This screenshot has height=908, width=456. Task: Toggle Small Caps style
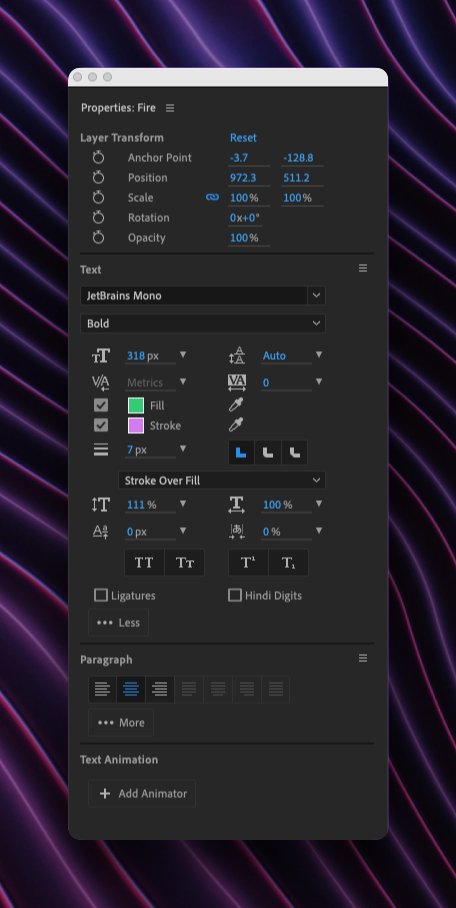click(x=185, y=562)
